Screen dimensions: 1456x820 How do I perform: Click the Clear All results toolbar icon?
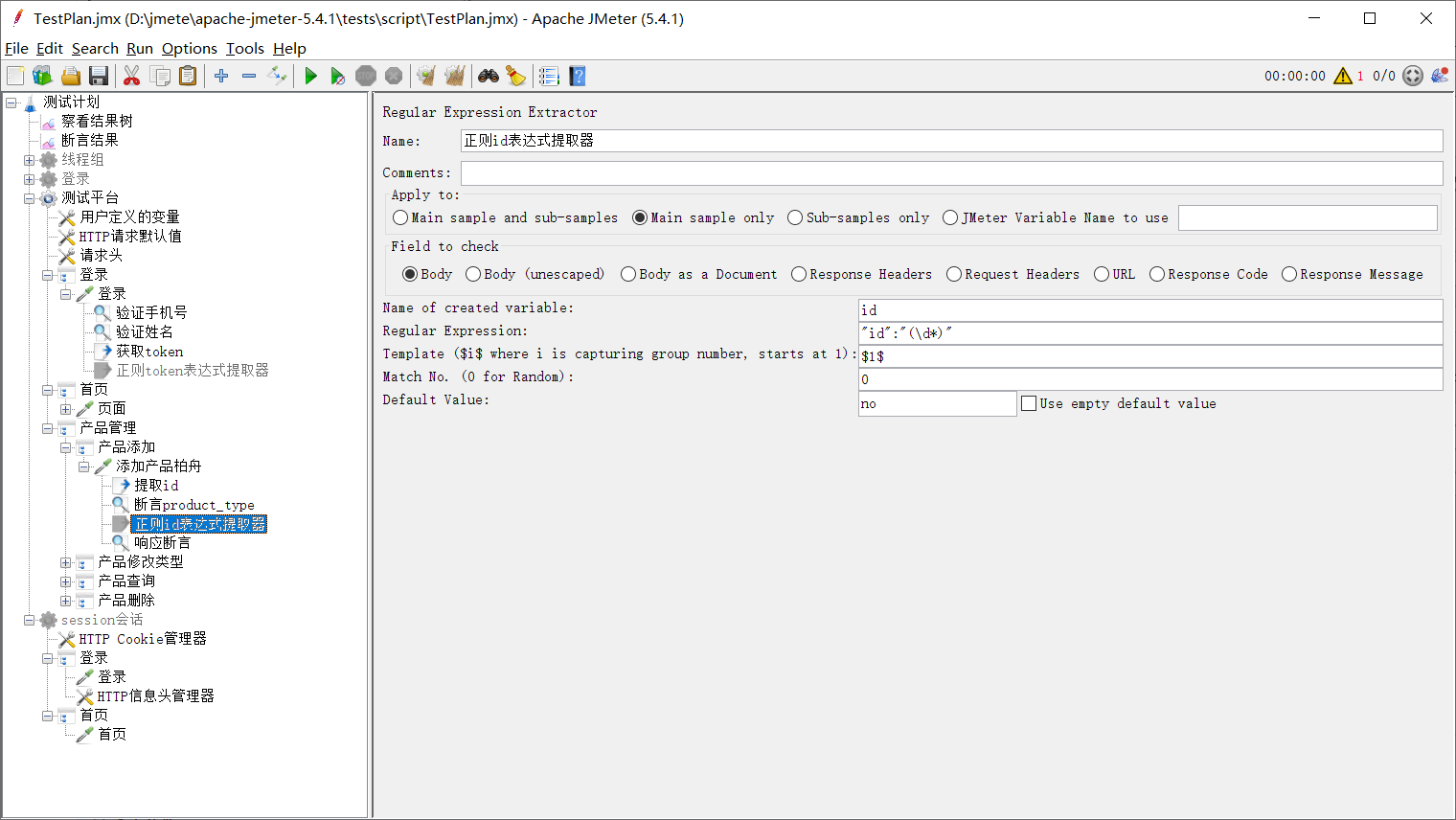(455, 76)
